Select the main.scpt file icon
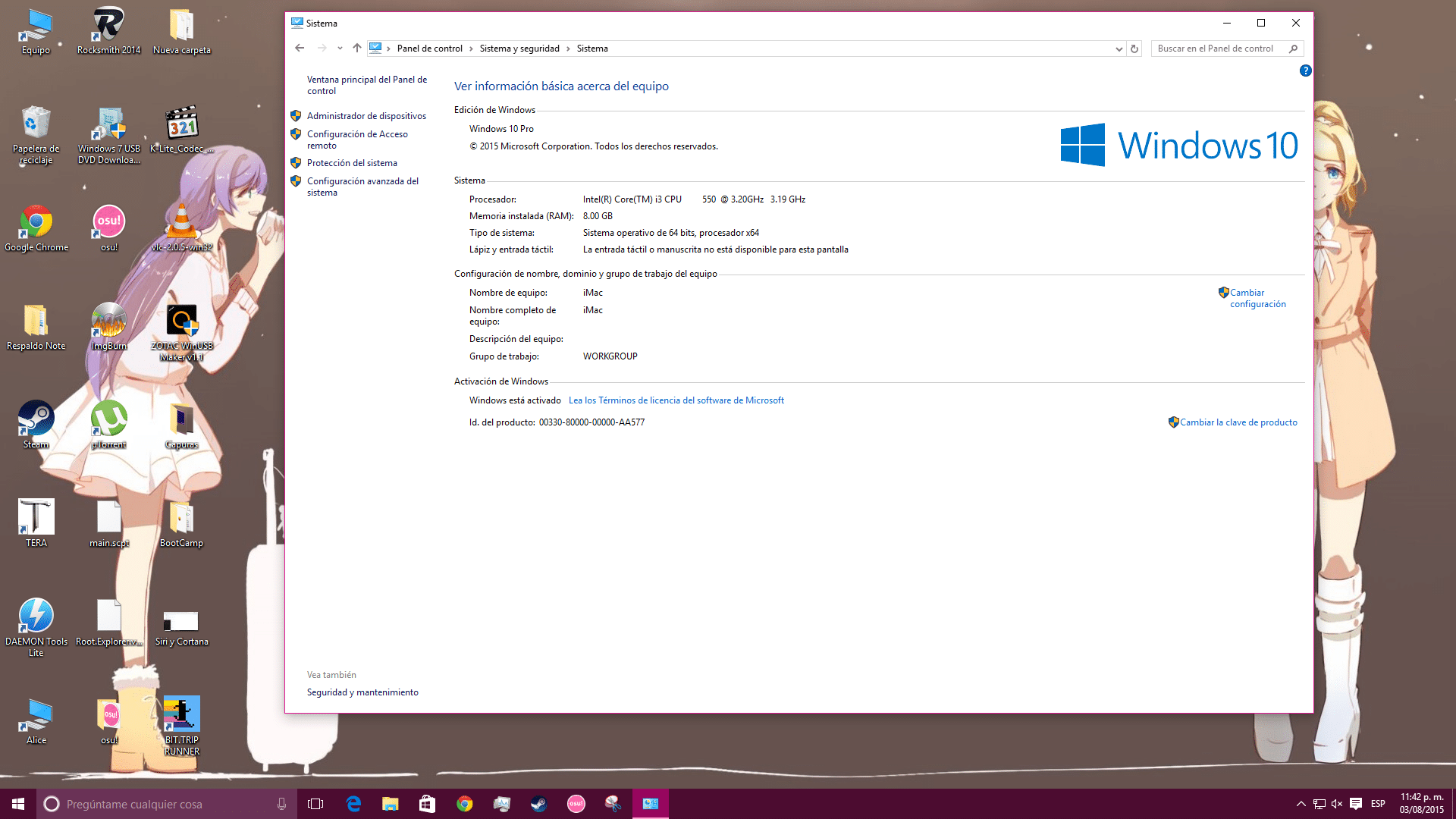The height and width of the screenshot is (819, 1456). 108,524
